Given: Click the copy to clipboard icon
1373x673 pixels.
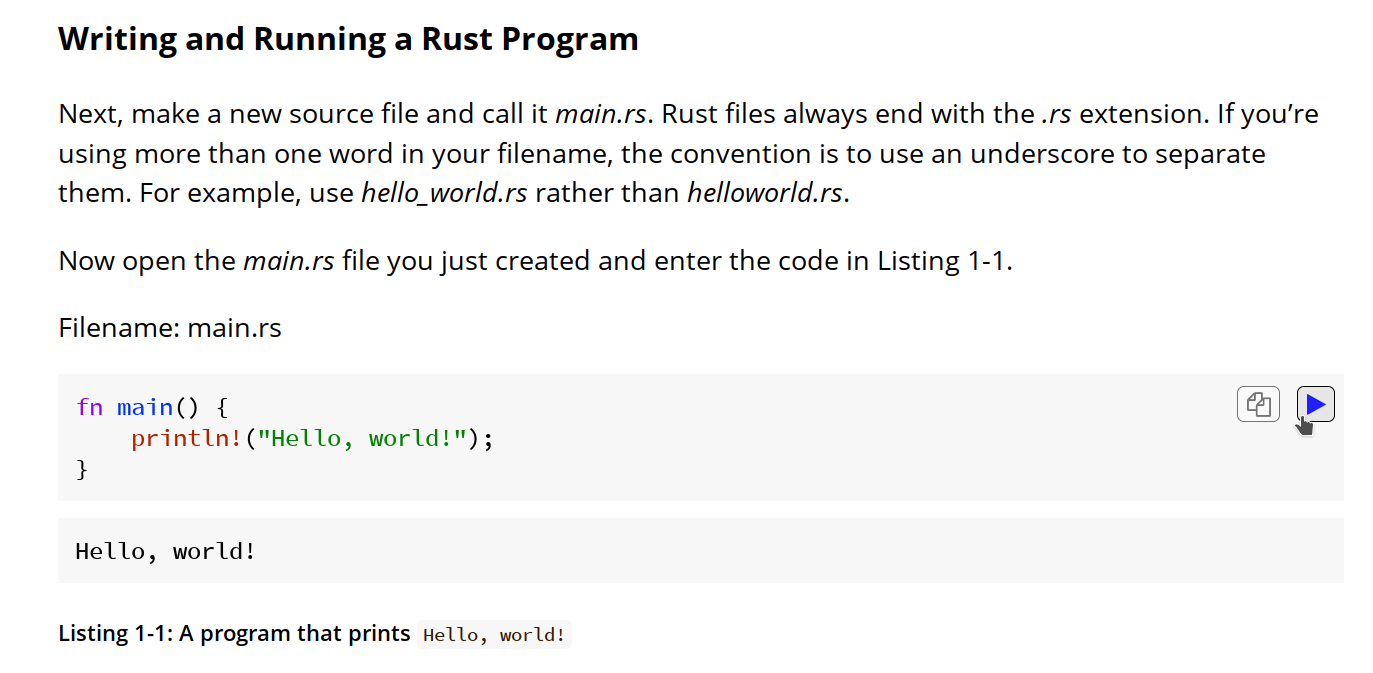Looking at the screenshot, I should tap(1258, 404).
